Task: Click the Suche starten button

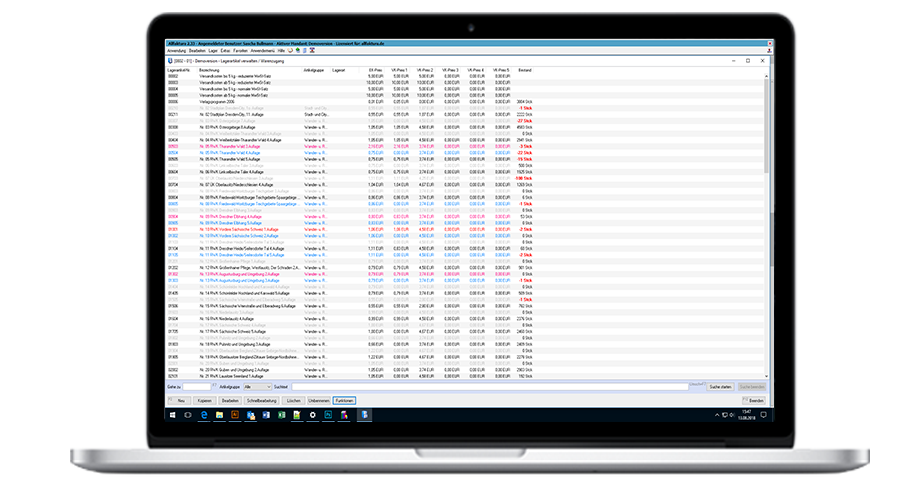Action: [x=719, y=385]
